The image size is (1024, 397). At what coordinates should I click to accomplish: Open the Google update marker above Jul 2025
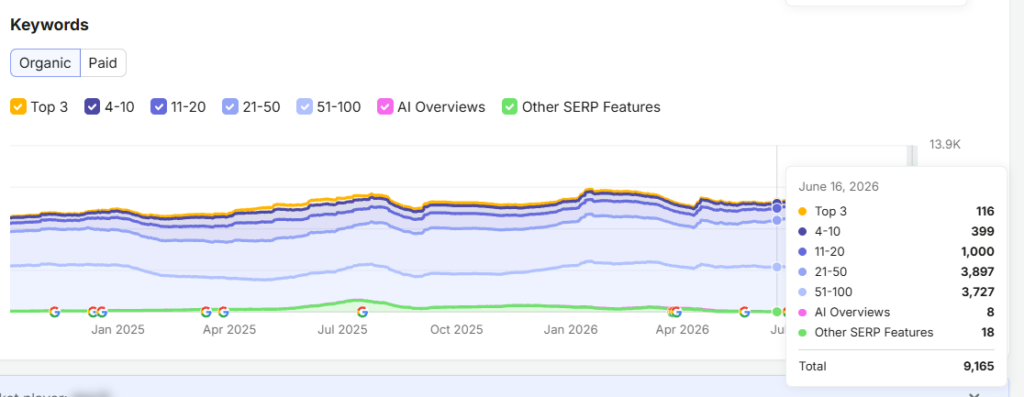coord(362,312)
